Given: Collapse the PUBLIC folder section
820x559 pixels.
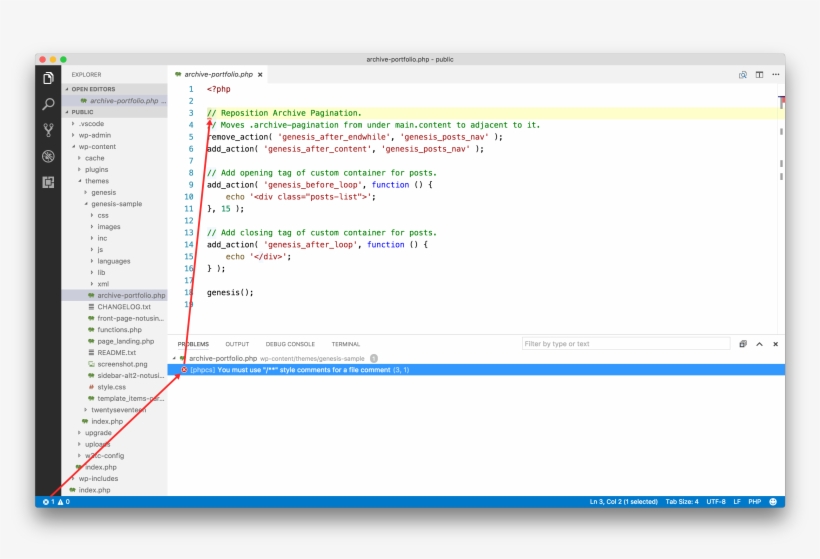Looking at the screenshot, I should point(114,112).
